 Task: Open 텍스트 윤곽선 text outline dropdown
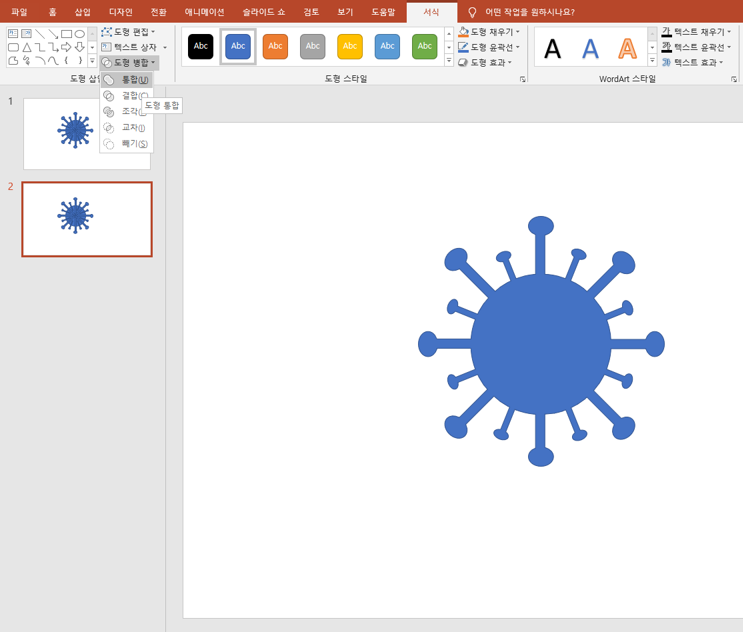coord(729,47)
